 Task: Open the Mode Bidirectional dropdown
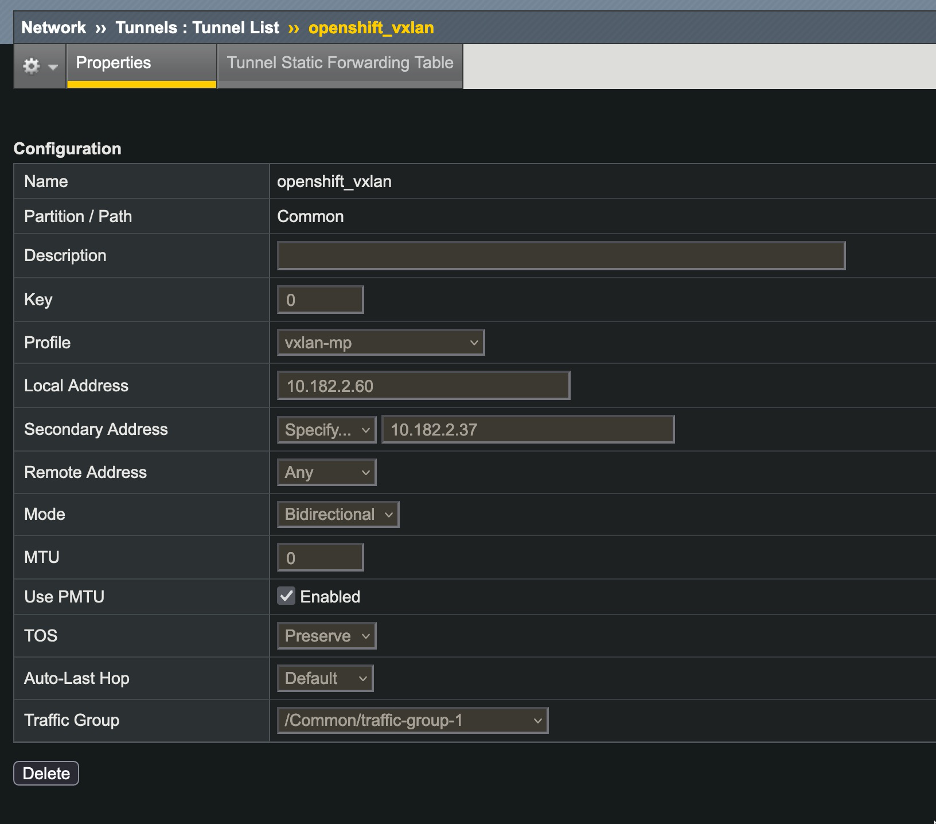pos(337,515)
